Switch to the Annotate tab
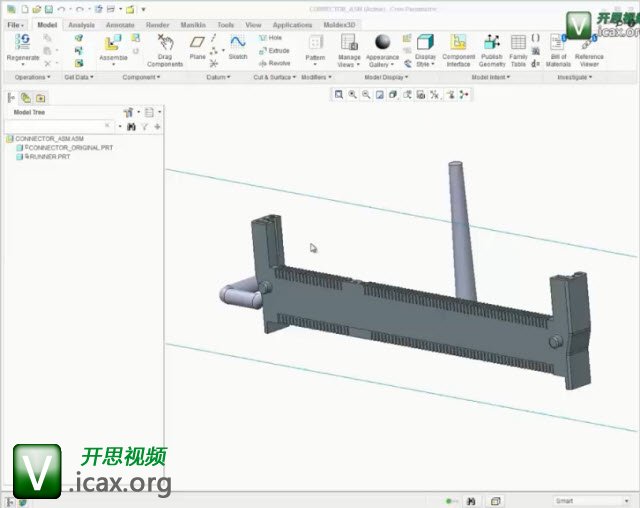 [x=120, y=25]
